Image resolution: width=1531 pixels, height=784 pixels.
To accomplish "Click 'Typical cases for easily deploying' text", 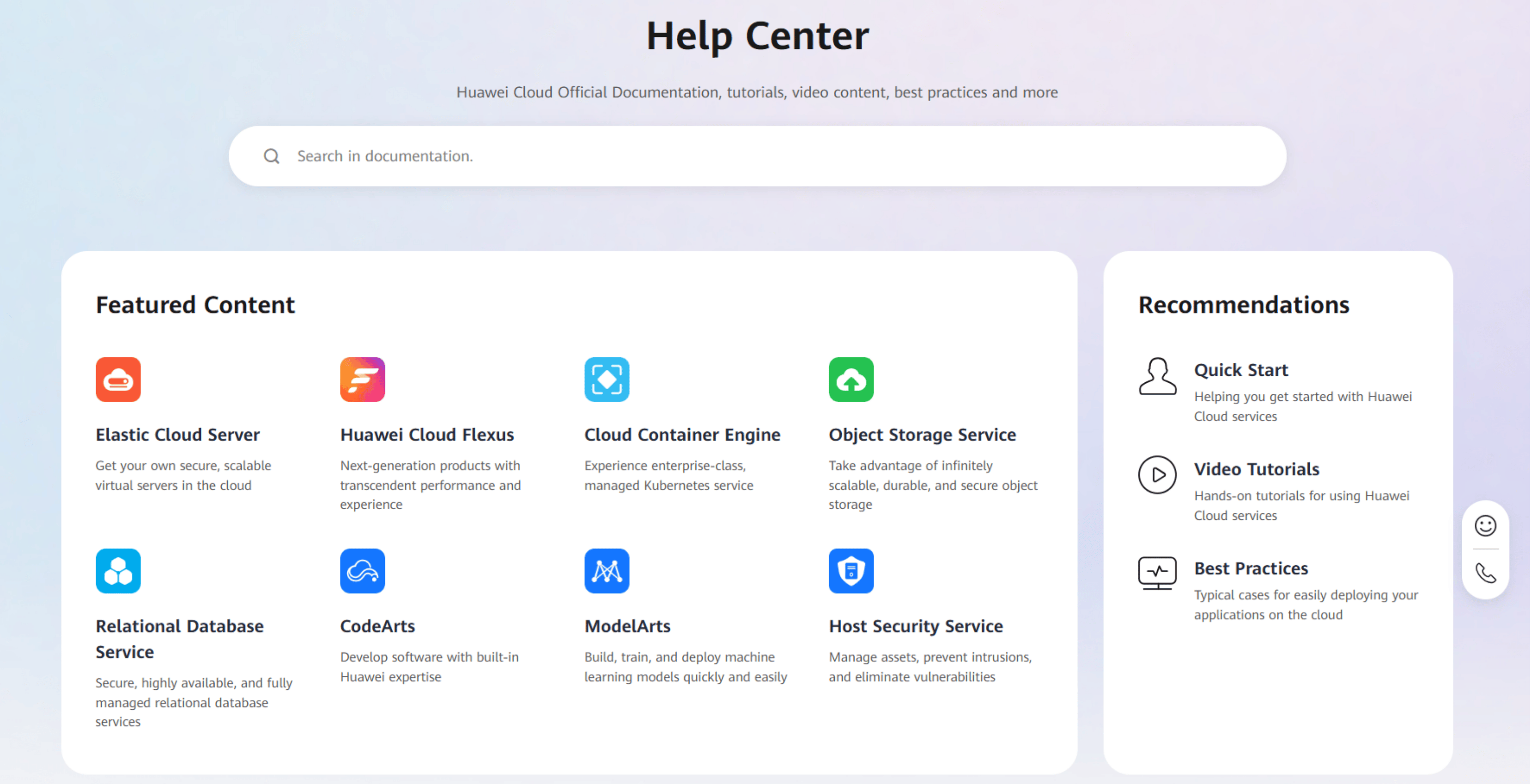I will pyautogui.click(x=1306, y=605).
